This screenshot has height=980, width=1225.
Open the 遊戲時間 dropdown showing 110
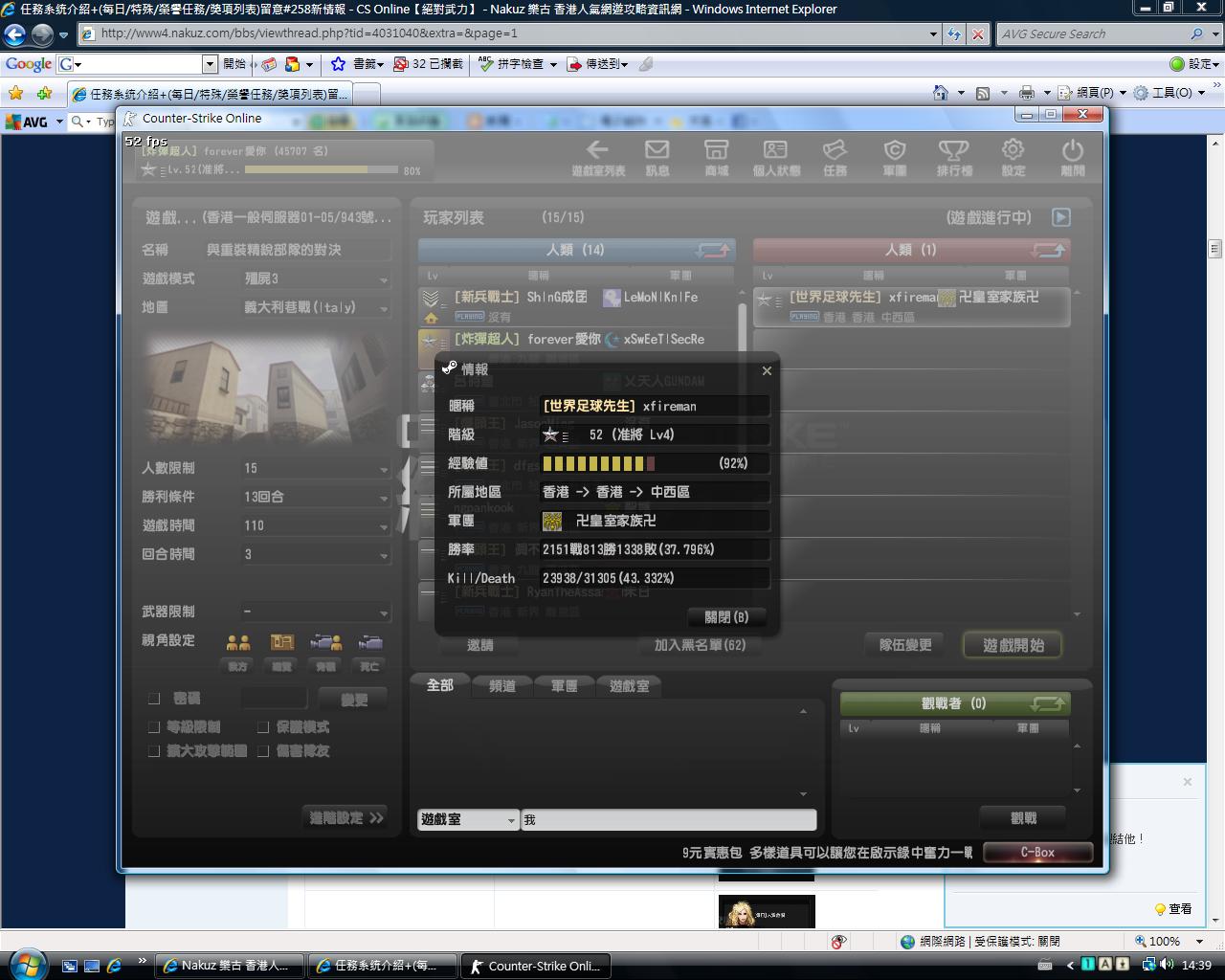click(315, 525)
